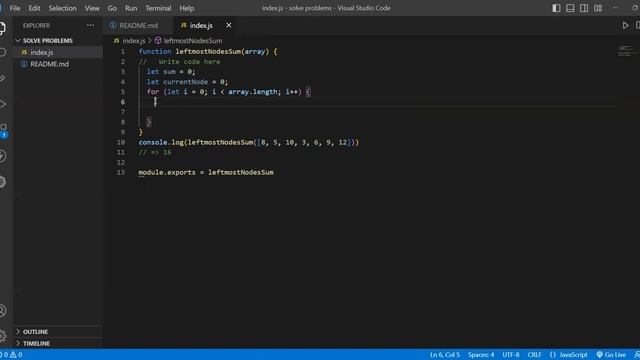This screenshot has width=640, height=360.
Task: Open Explorer more actions ellipsis
Action: [90, 25]
